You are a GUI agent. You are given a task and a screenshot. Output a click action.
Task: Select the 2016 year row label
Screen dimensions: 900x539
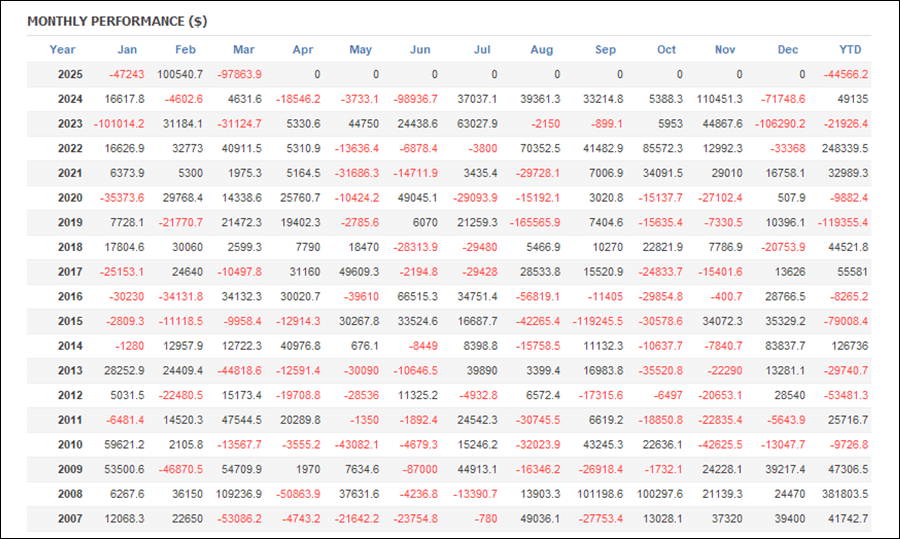point(70,297)
